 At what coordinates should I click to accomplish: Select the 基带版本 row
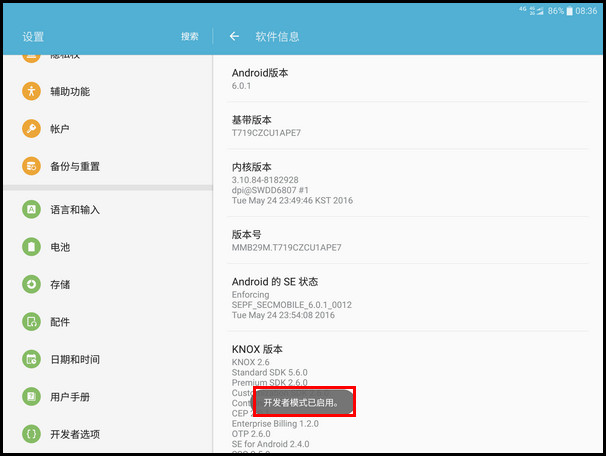click(x=408, y=126)
